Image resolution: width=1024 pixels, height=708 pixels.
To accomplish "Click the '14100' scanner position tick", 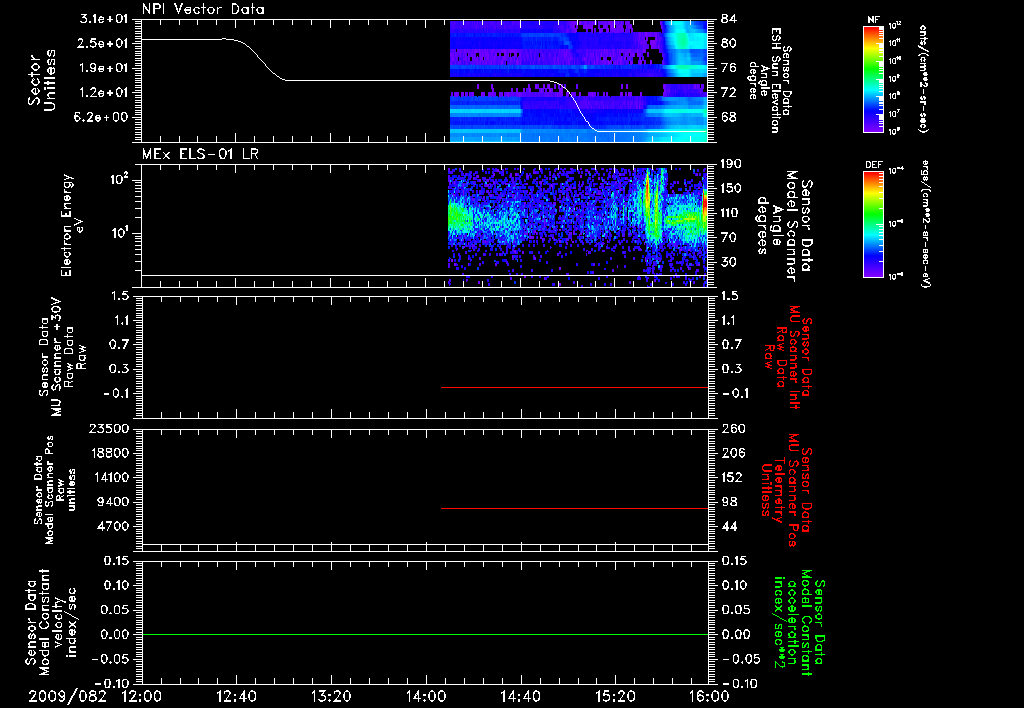I will pyautogui.click(x=109, y=477).
